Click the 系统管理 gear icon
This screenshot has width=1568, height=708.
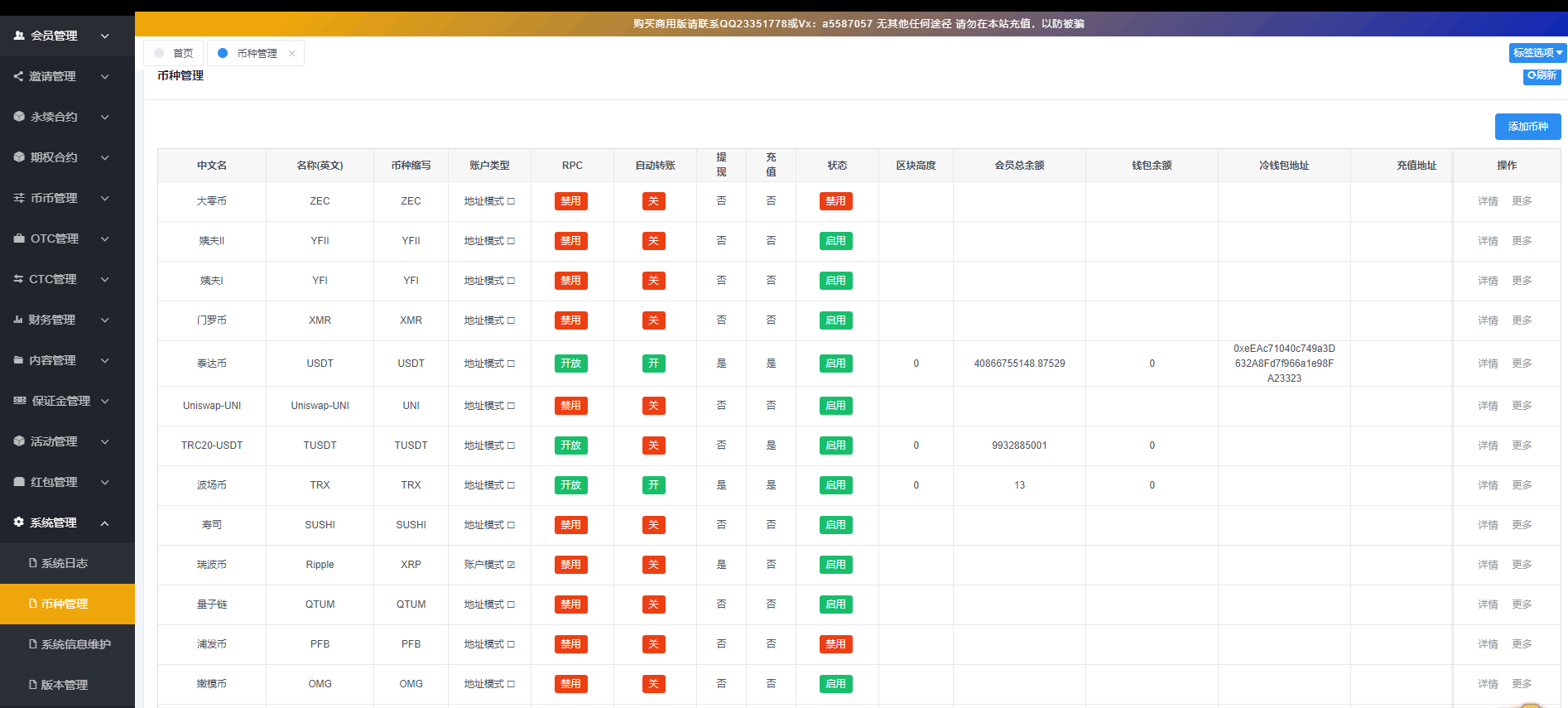point(19,523)
